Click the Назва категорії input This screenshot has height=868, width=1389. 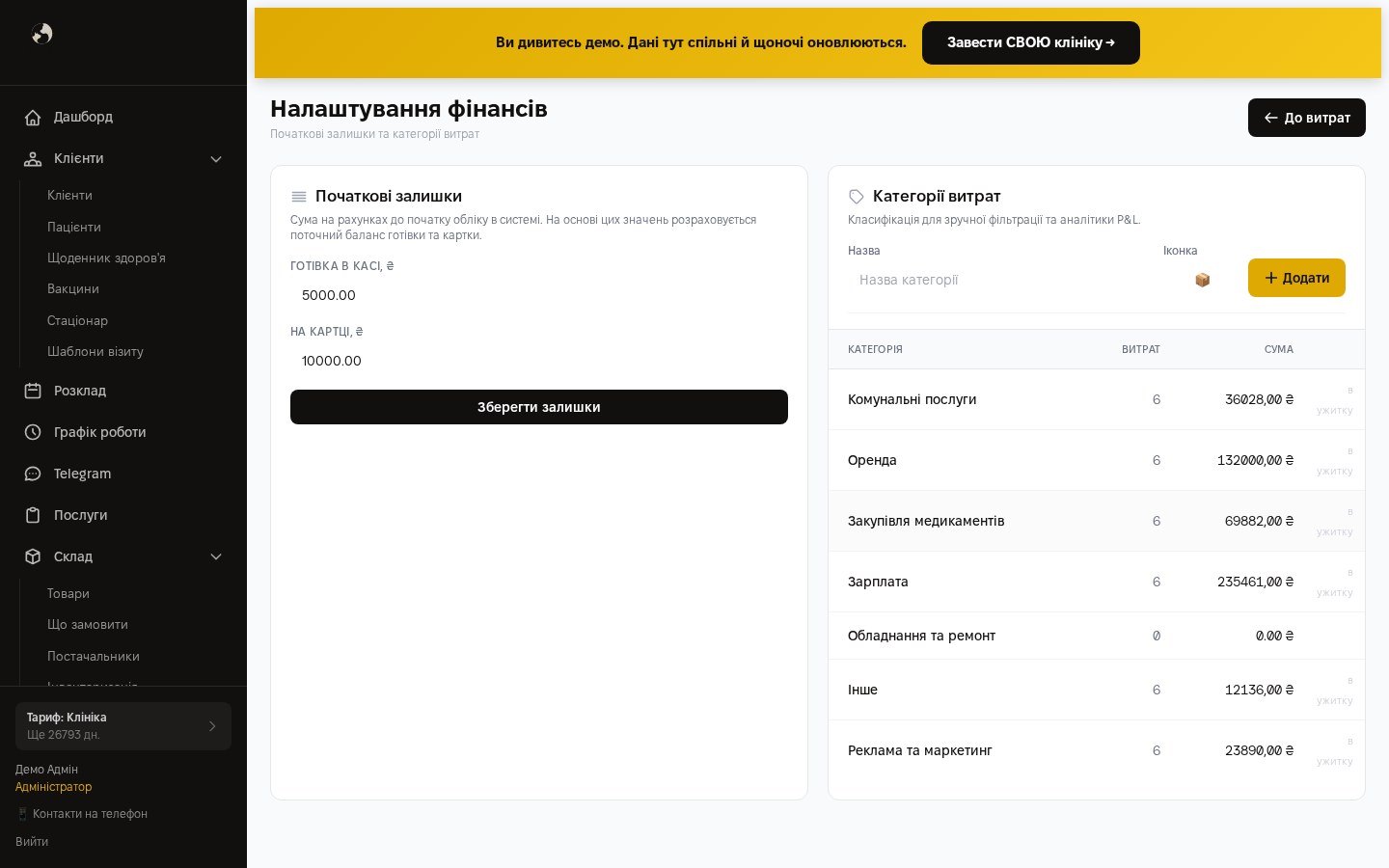[998, 280]
